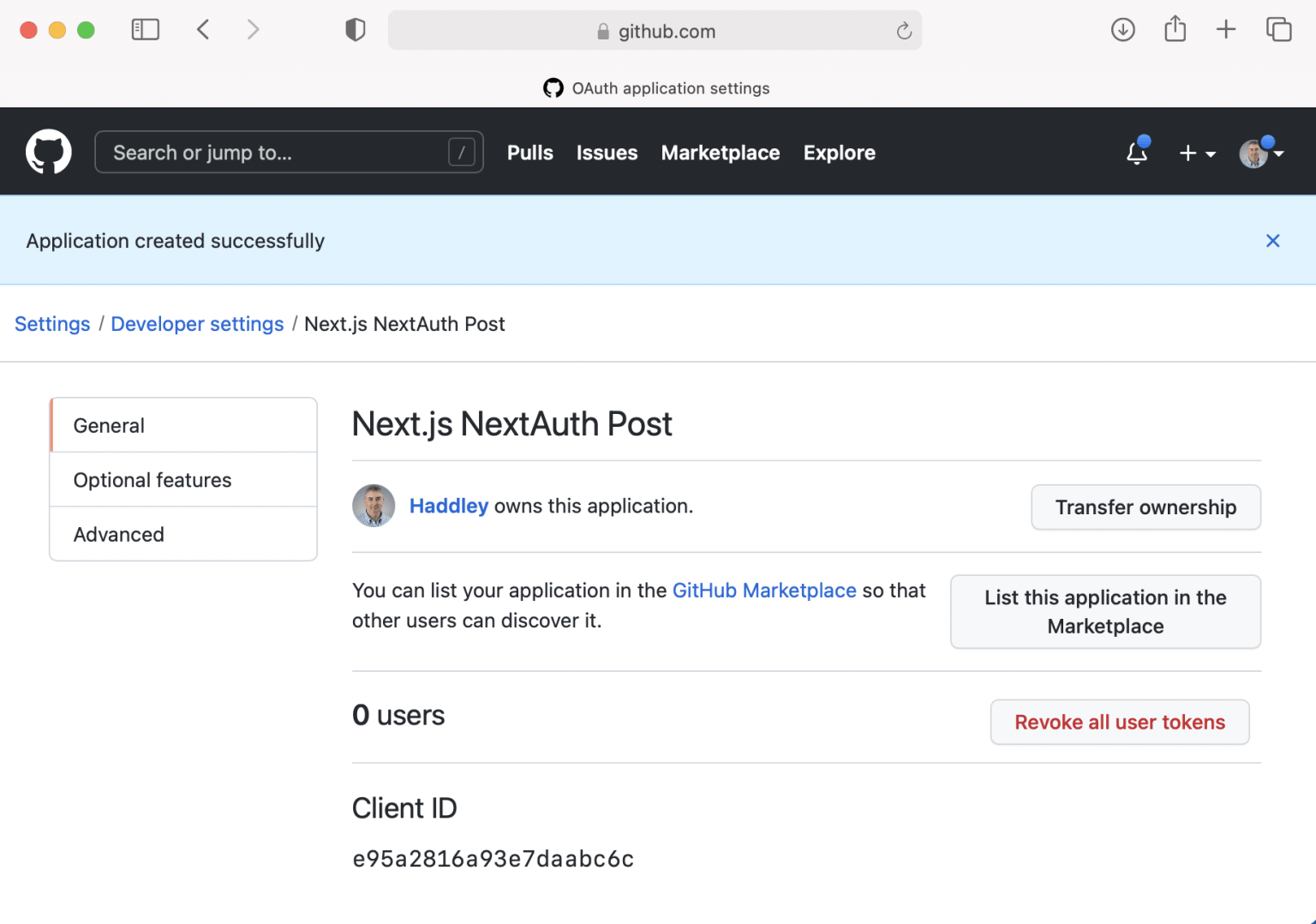Screen dimensions: 1316x924
Task: Click Revoke all user tokens
Action: [x=1119, y=723]
